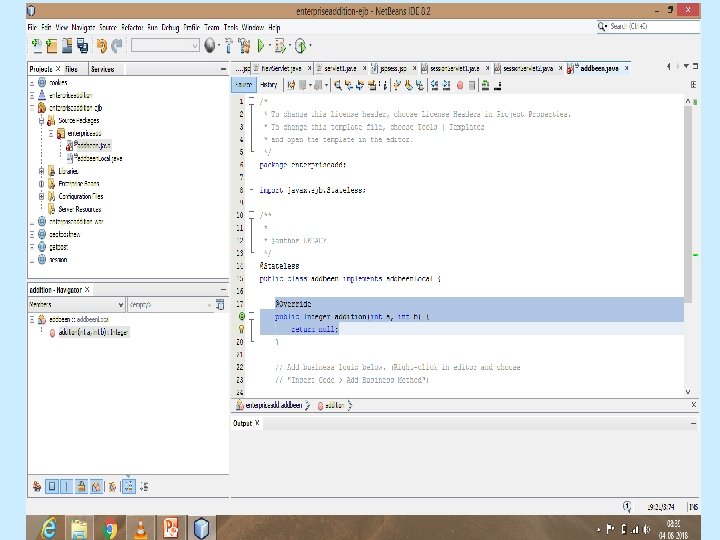Screen dimensions: 720x540
Task: Switch to the servlet1.java tab
Action: pyautogui.click(x=340, y=68)
